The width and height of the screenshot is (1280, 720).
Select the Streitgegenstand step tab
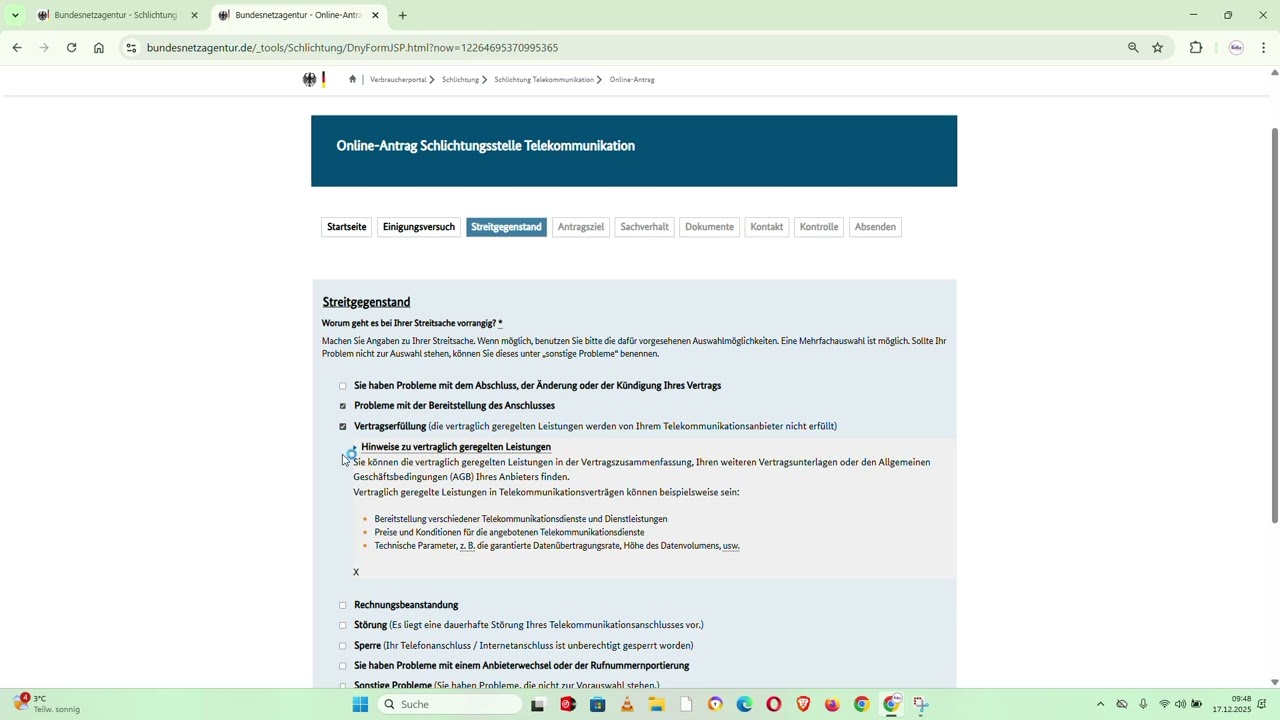pos(506,227)
